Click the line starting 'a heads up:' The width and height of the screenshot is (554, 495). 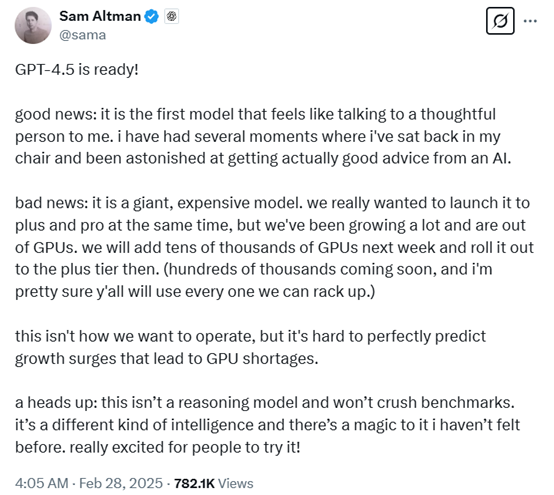(x=265, y=403)
